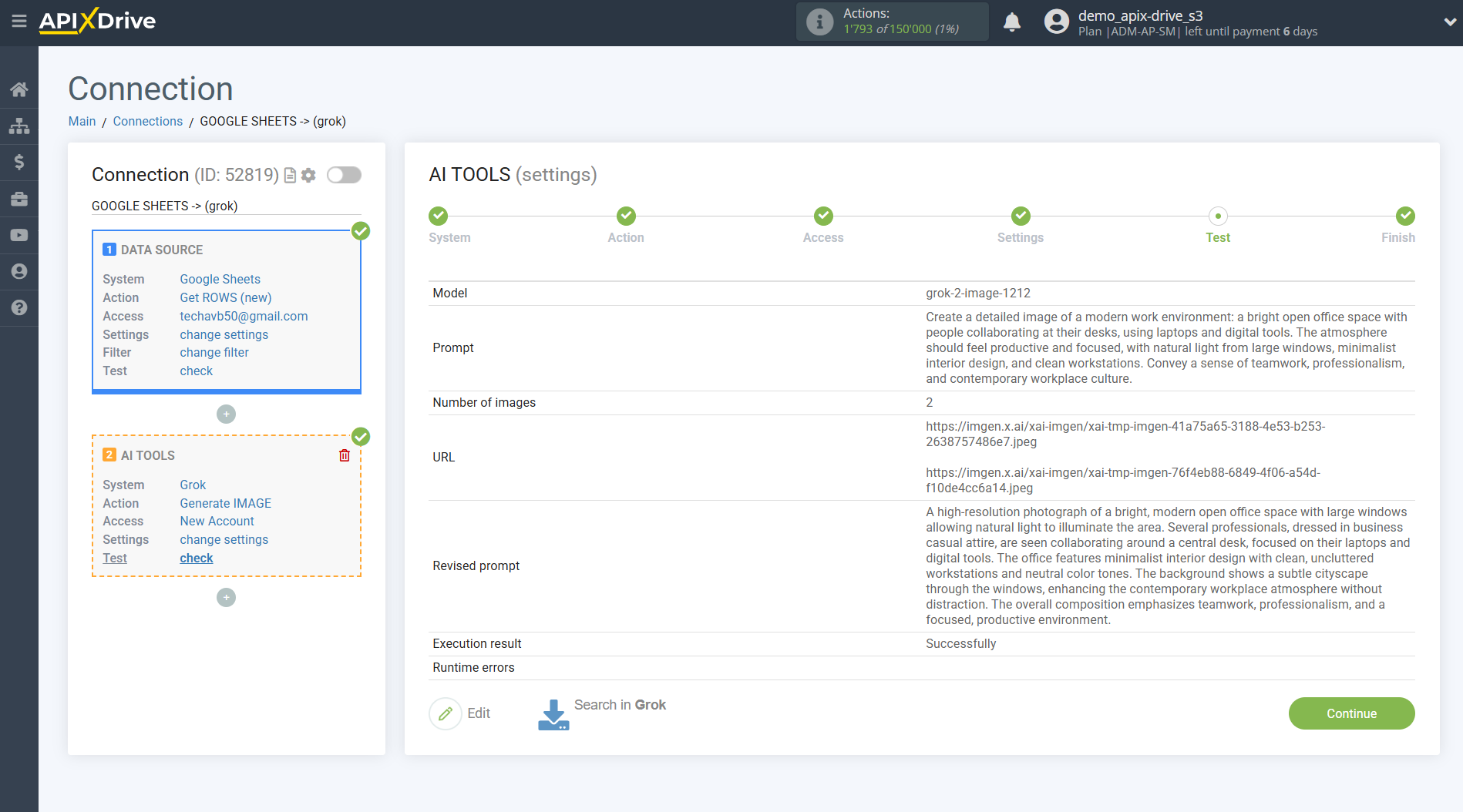Open the help question mark icon

point(19,307)
